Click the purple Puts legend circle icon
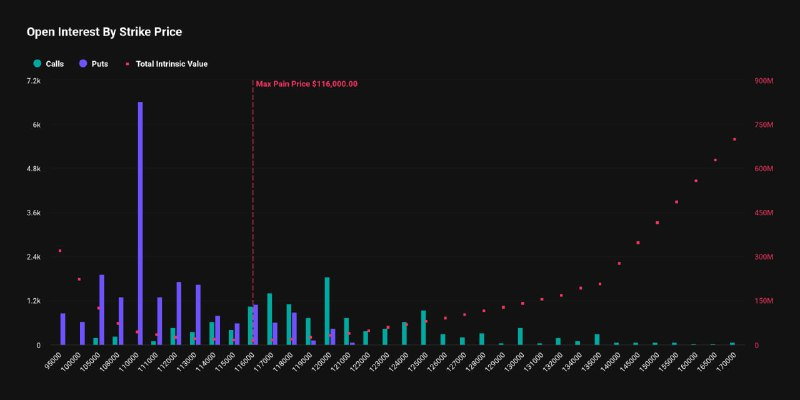The height and width of the screenshot is (400, 800). pyautogui.click(x=82, y=63)
